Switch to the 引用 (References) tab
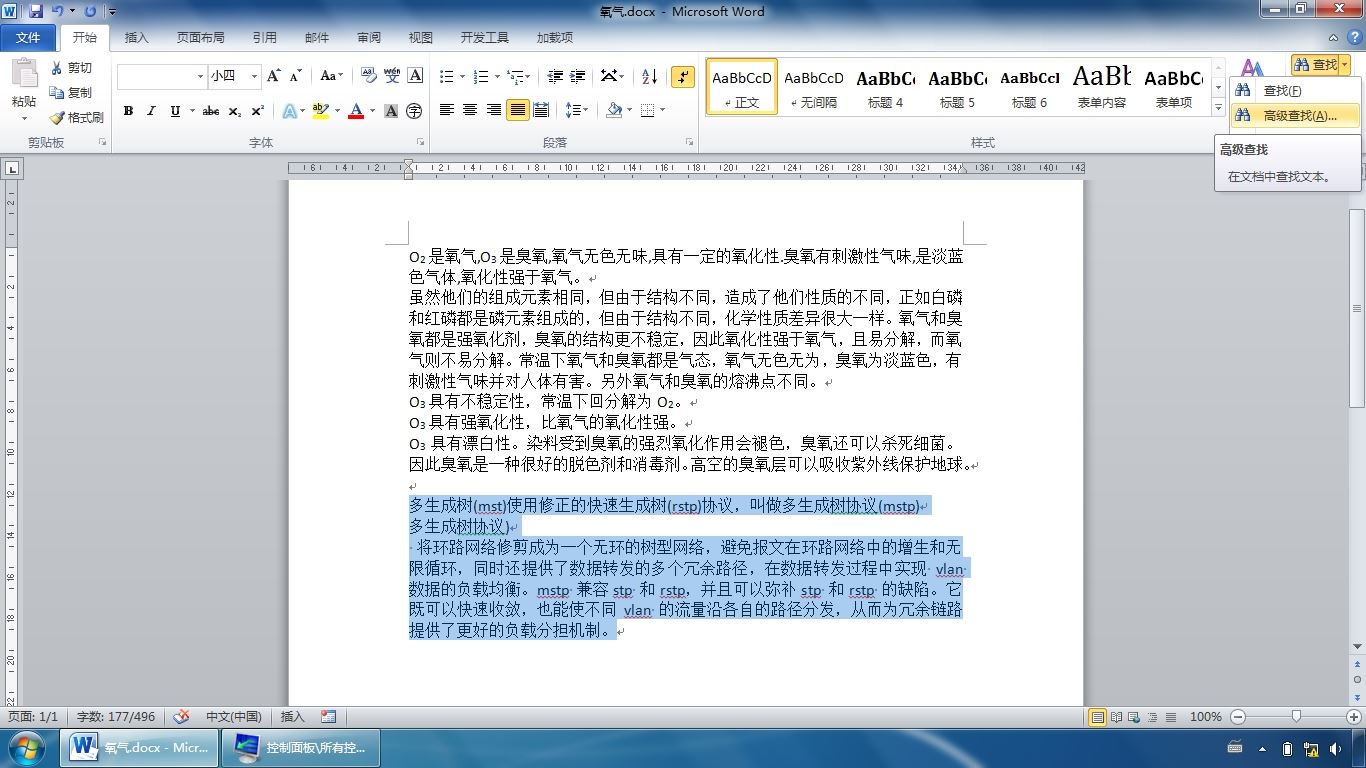1366x768 pixels. pyautogui.click(x=265, y=38)
